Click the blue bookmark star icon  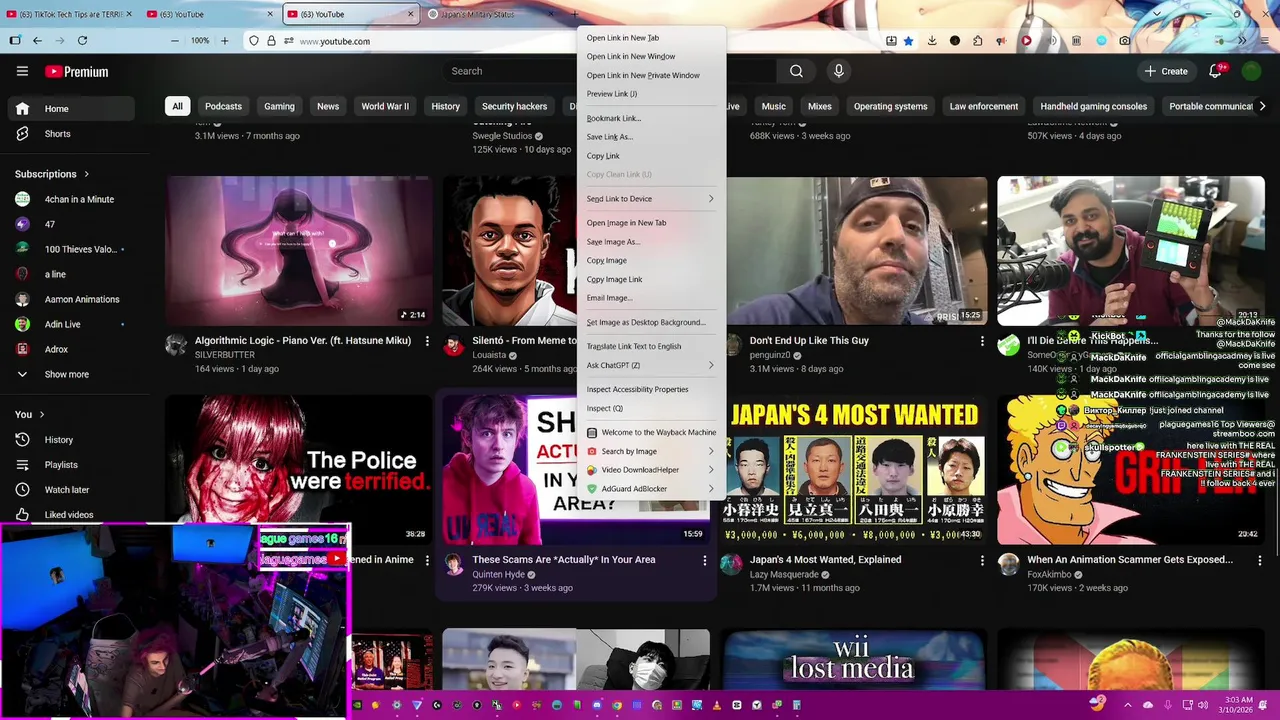908,41
